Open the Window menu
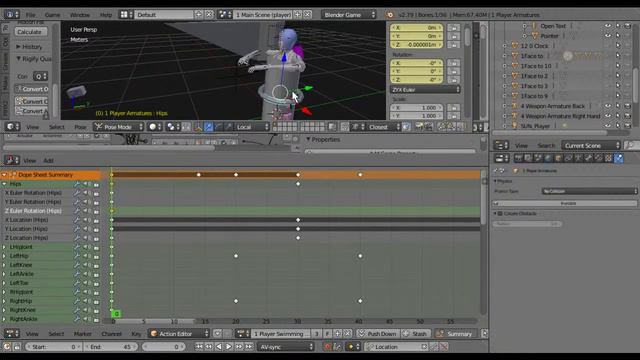 click(80, 15)
